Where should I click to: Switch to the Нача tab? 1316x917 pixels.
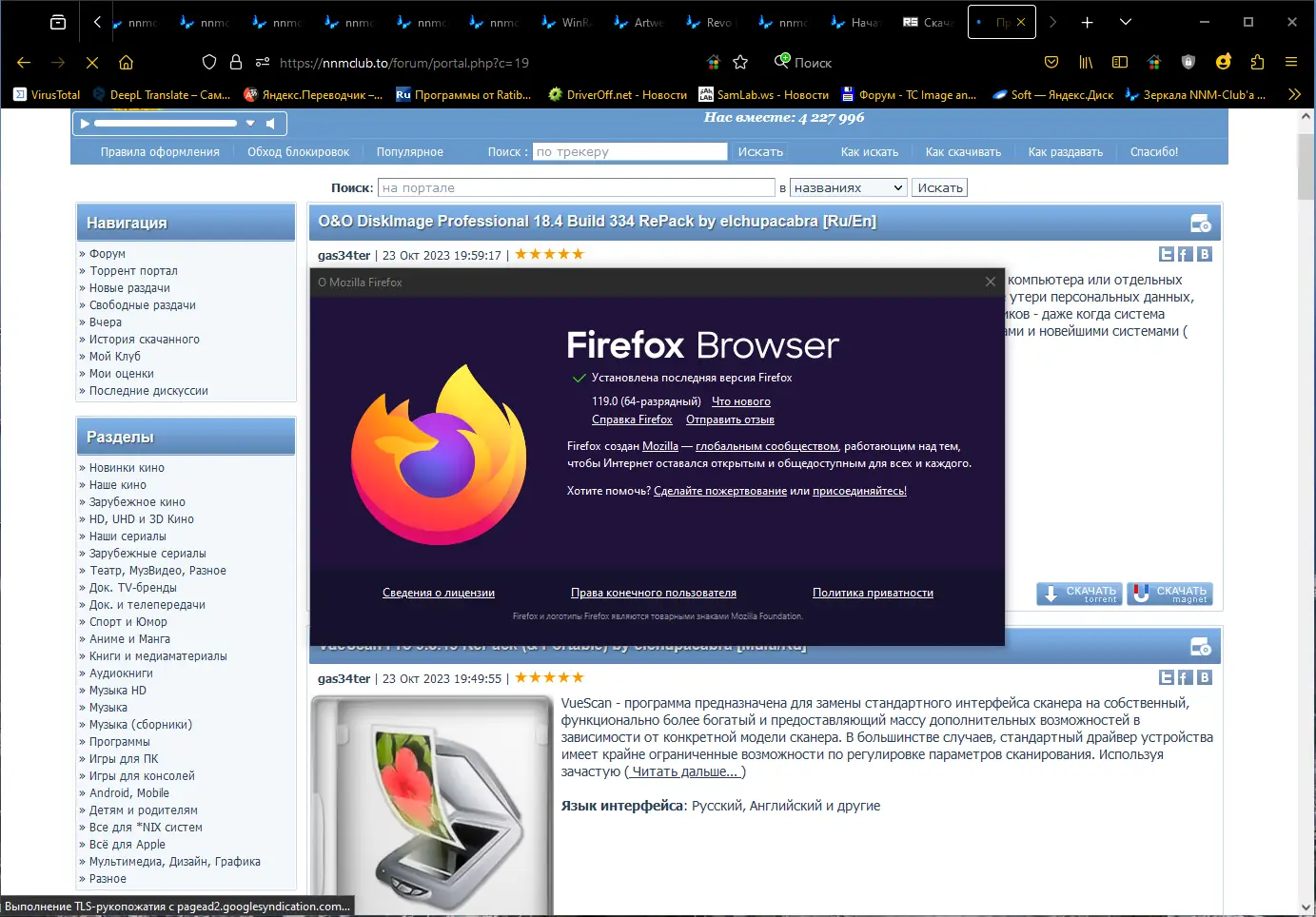(855, 22)
